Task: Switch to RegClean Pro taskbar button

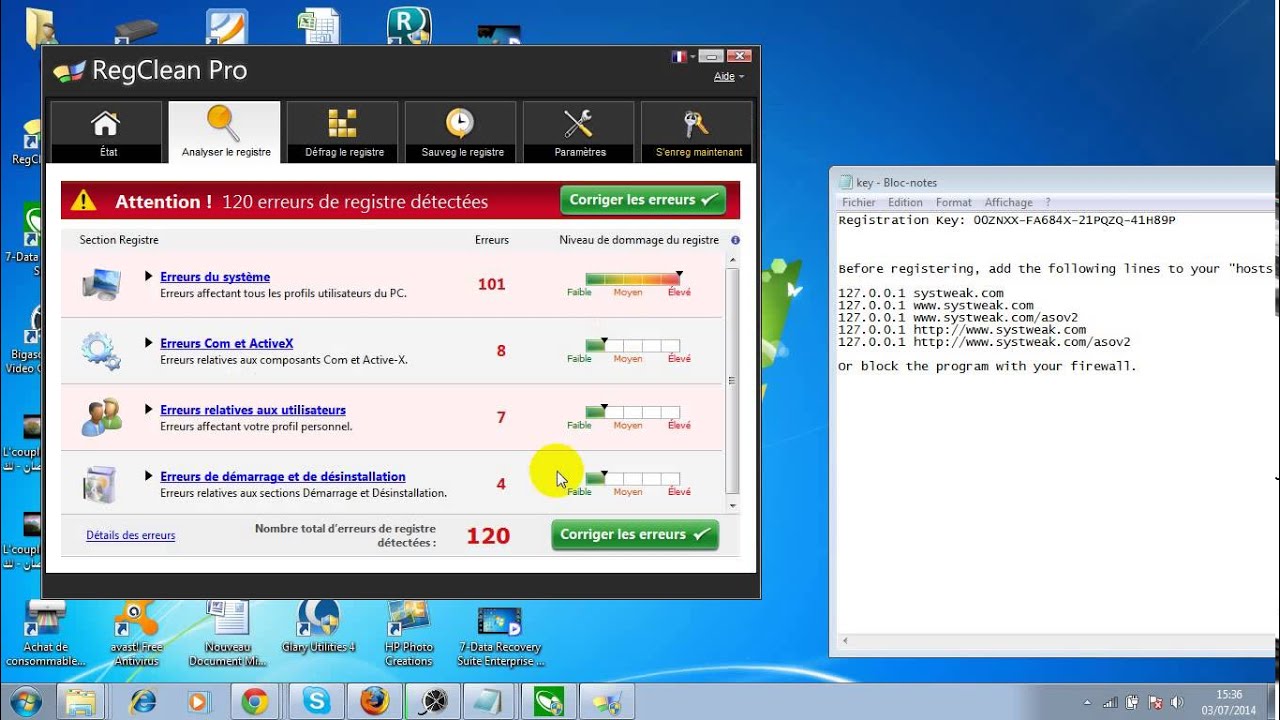Action: 607,702
